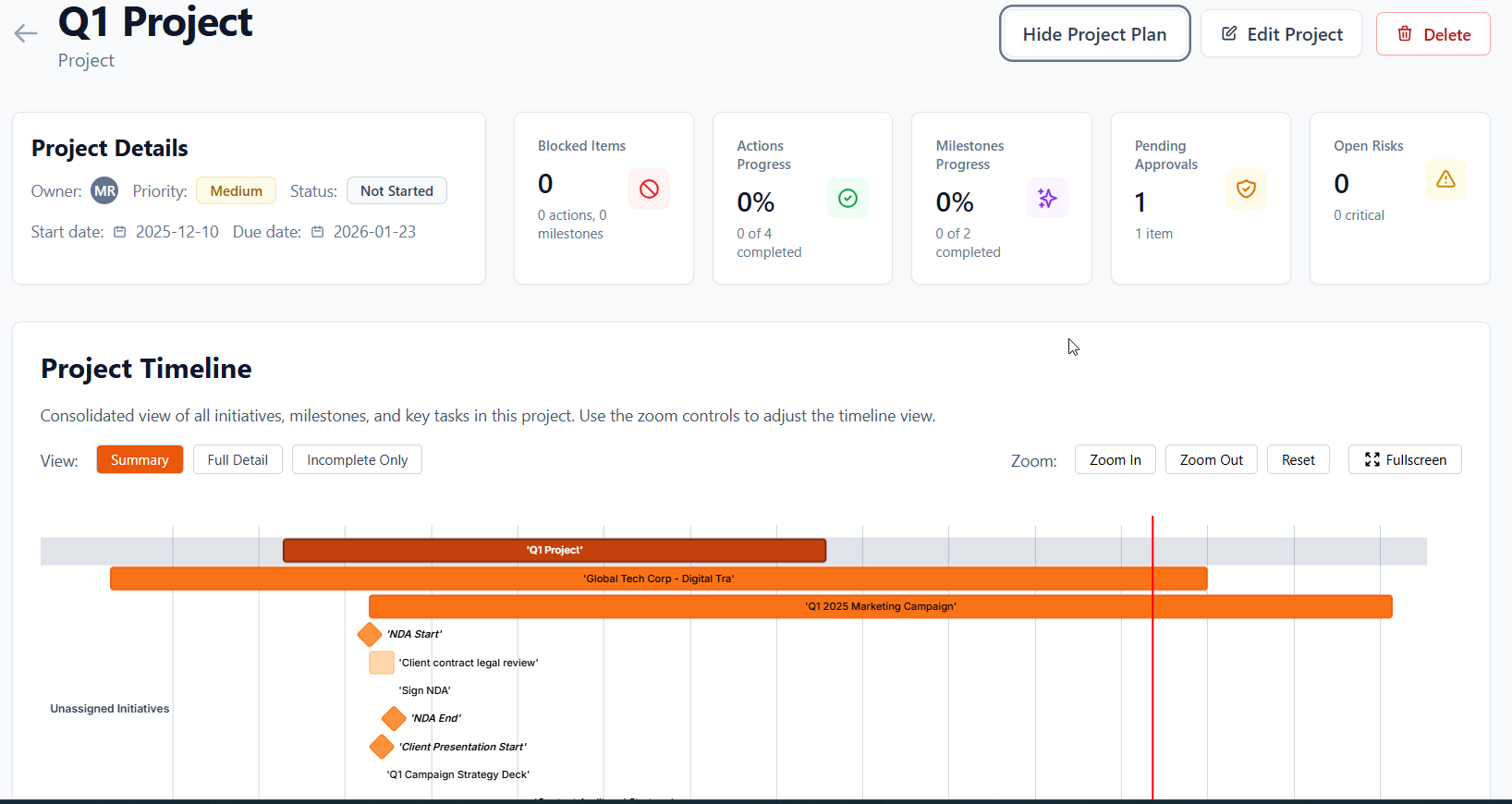1512x804 pixels.
Task: Switch to Summary view
Action: (140, 460)
